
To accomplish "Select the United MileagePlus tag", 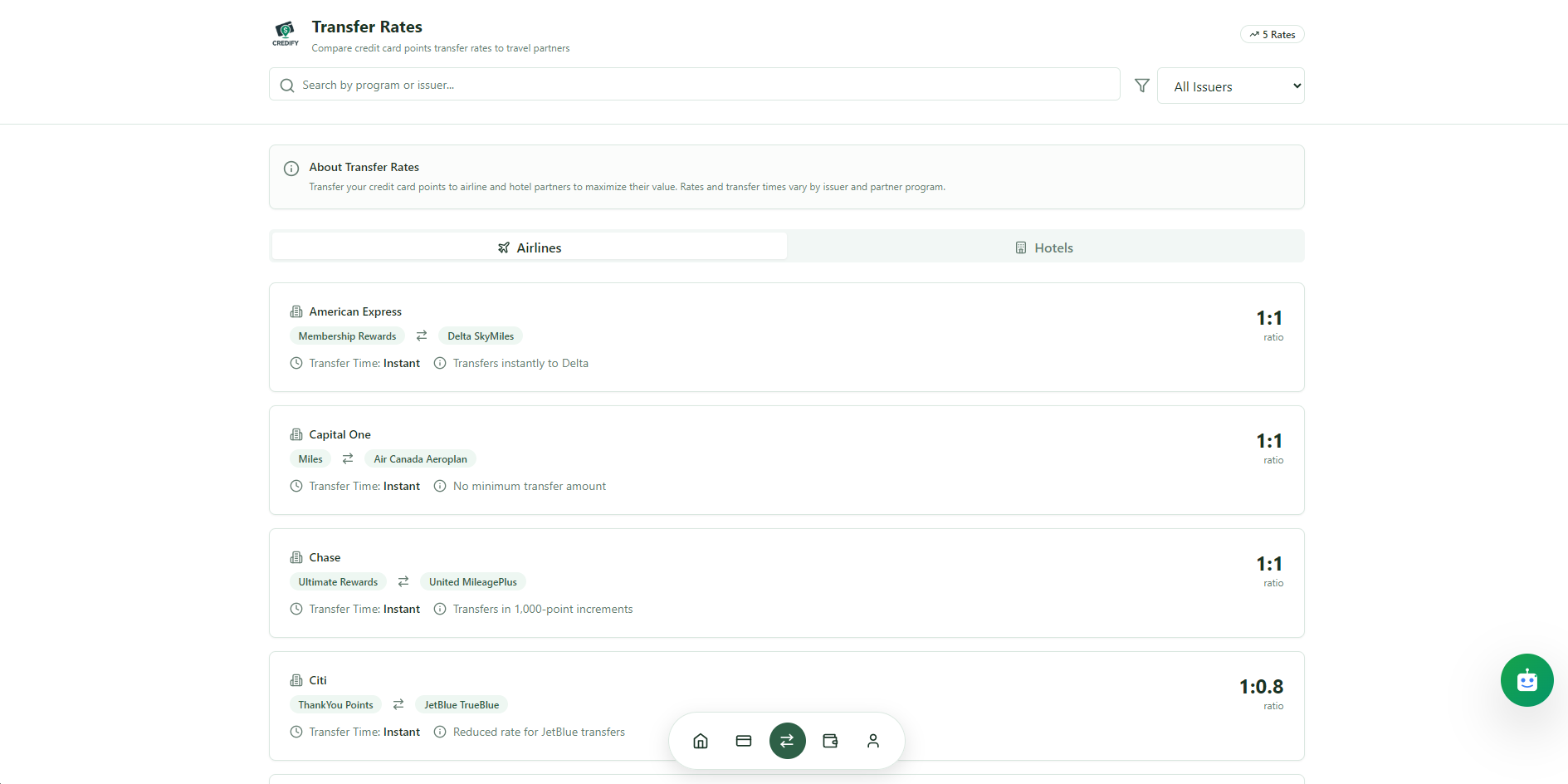I will pos(473,581).
